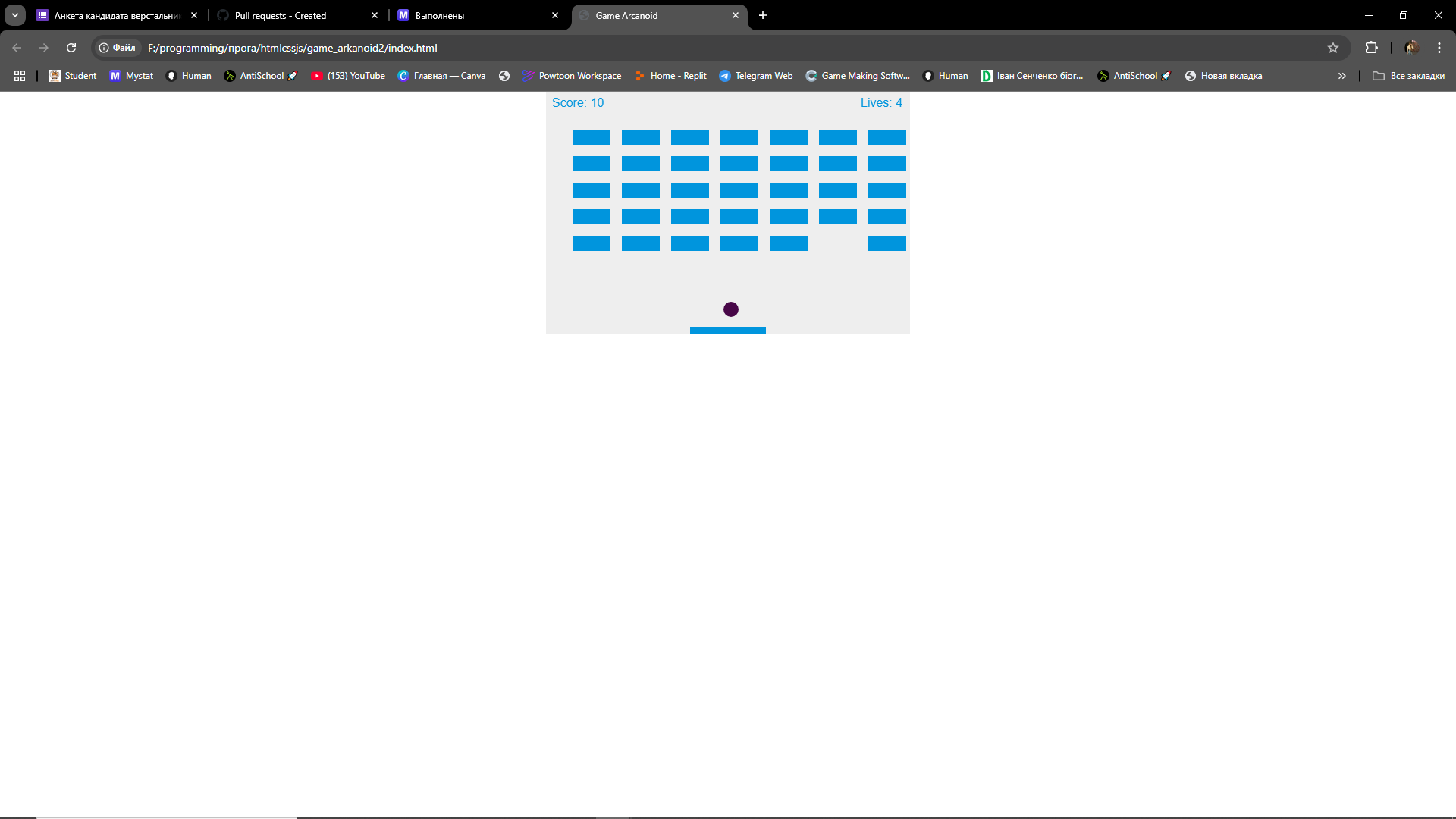Expand hidden bookmarks chevron

[x=1342, y=76]
